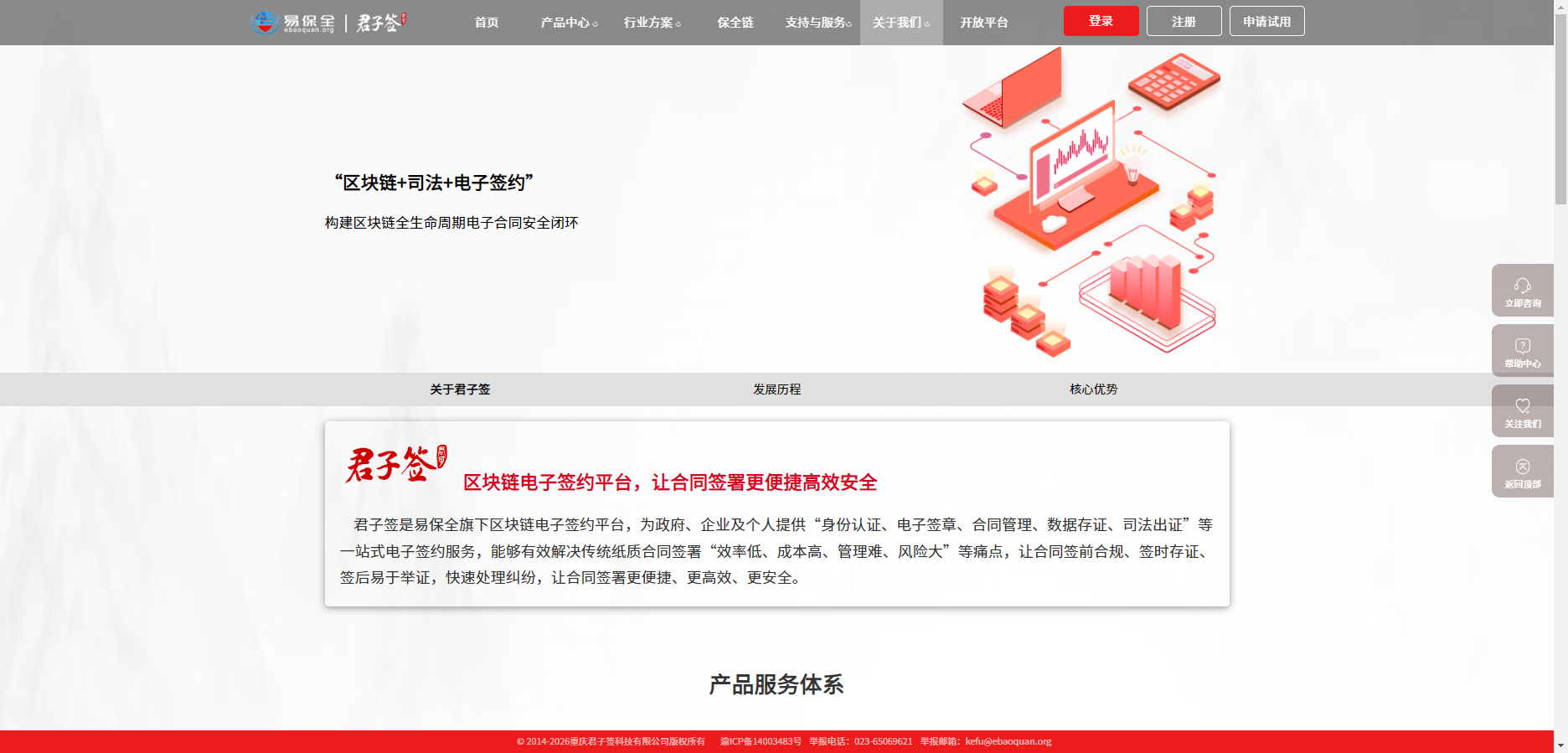The width and height of the screenshot is (1568, 753).
Task: Click the copyright 重庆君子签科技有限公司 text
Action: pyautogui.click(x=611, y=741)
